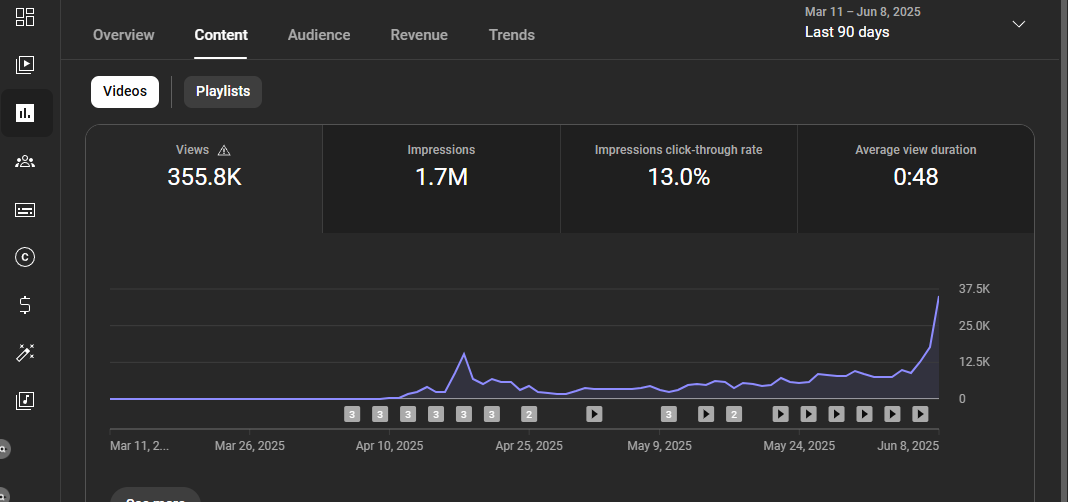Open Customization magic wand icon
This screenshot has width=1068, height=502.
point(26,353)
